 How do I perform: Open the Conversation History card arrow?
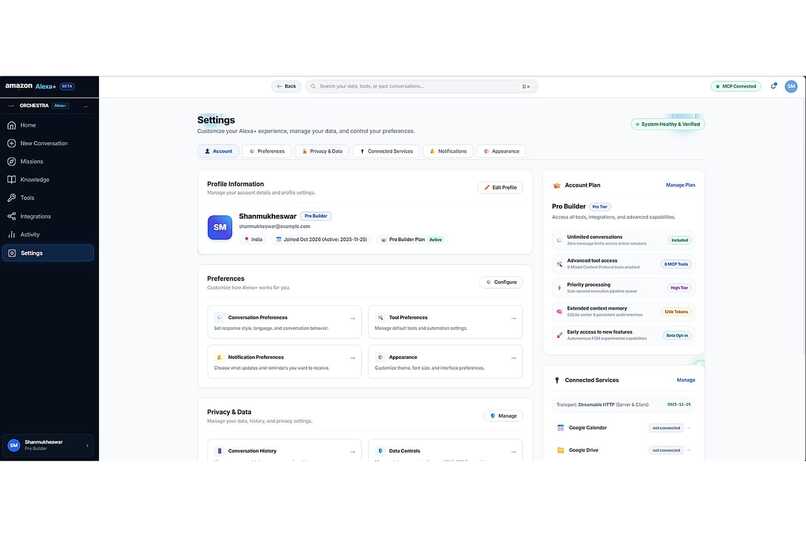pos(353,452)
